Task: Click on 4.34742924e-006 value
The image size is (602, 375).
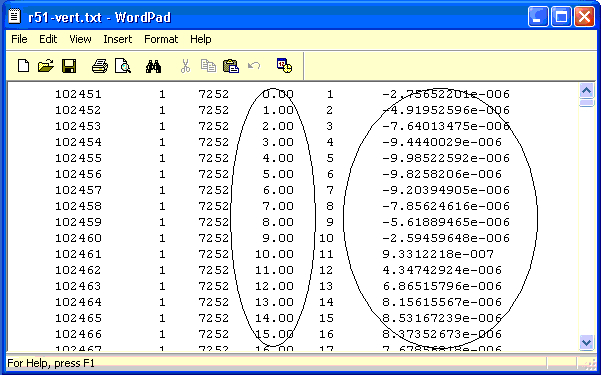Action: tap(442, 270)
